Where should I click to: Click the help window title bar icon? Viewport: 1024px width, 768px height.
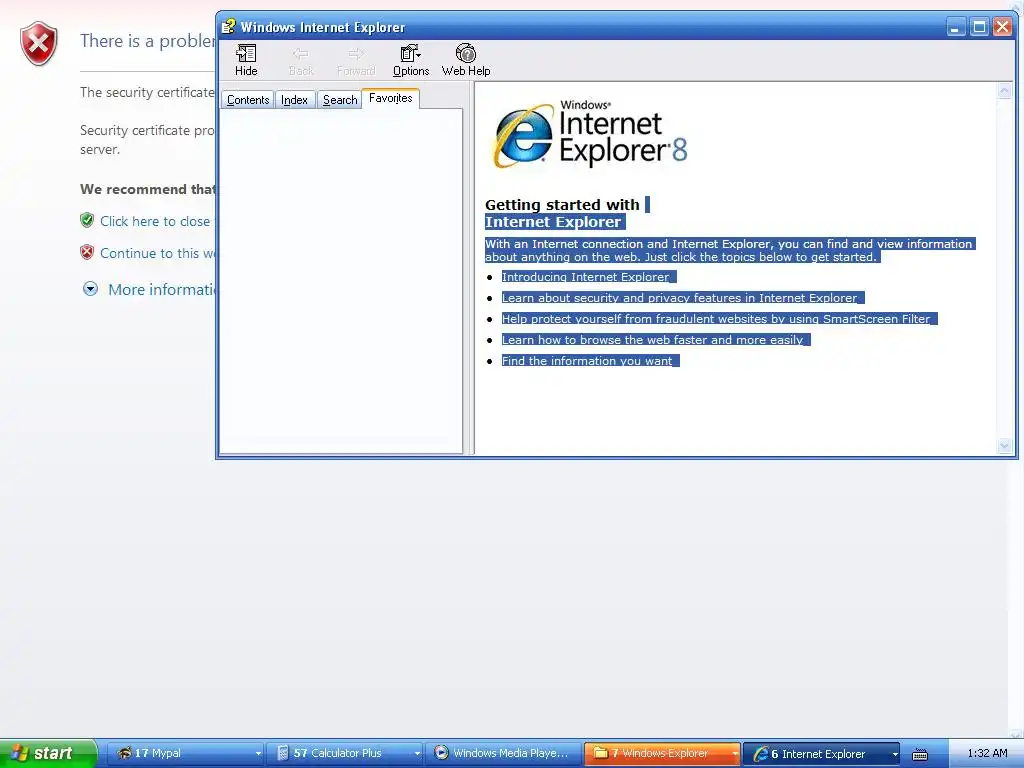point(228,27)
